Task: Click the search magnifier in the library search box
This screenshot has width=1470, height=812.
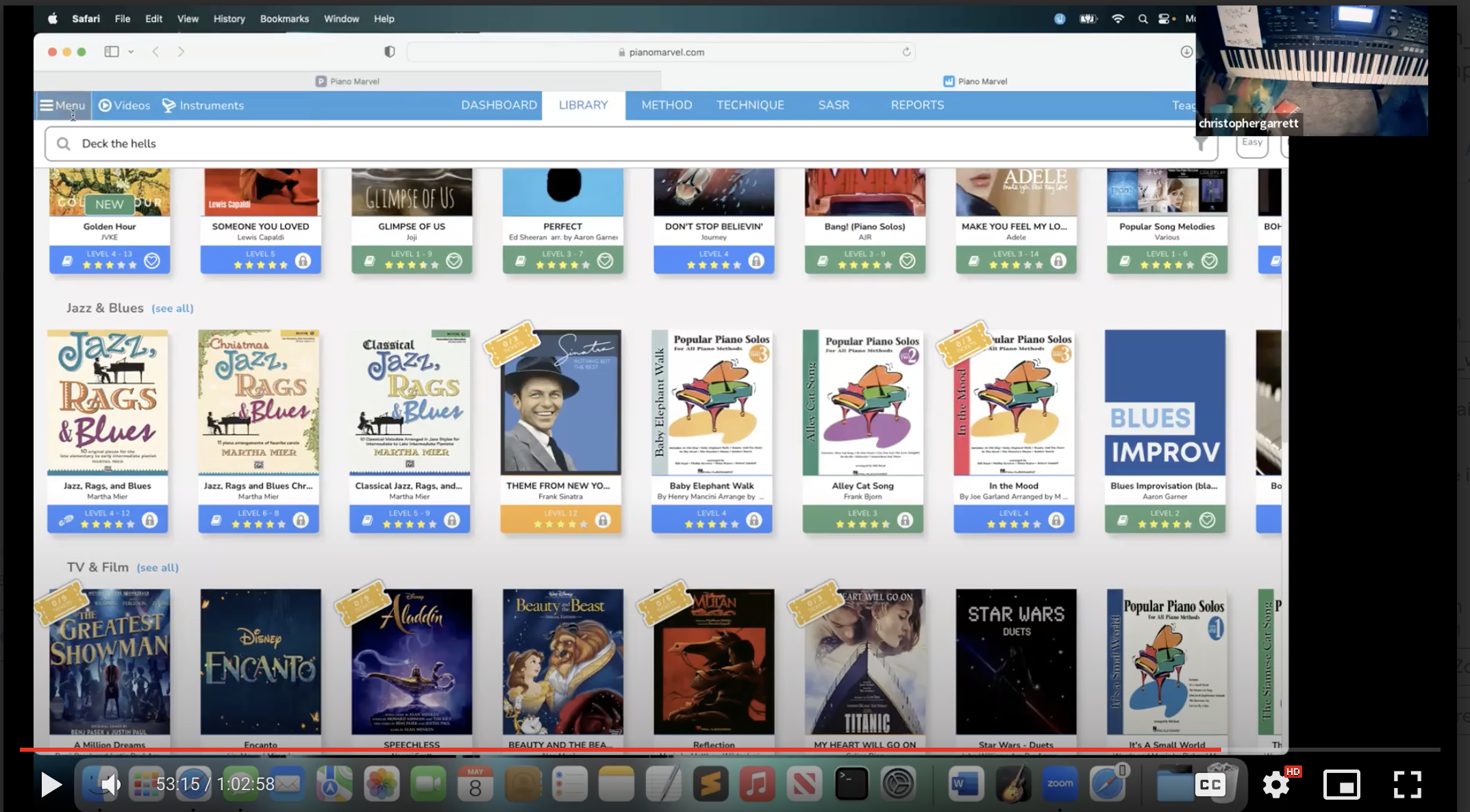Action: 64,144
